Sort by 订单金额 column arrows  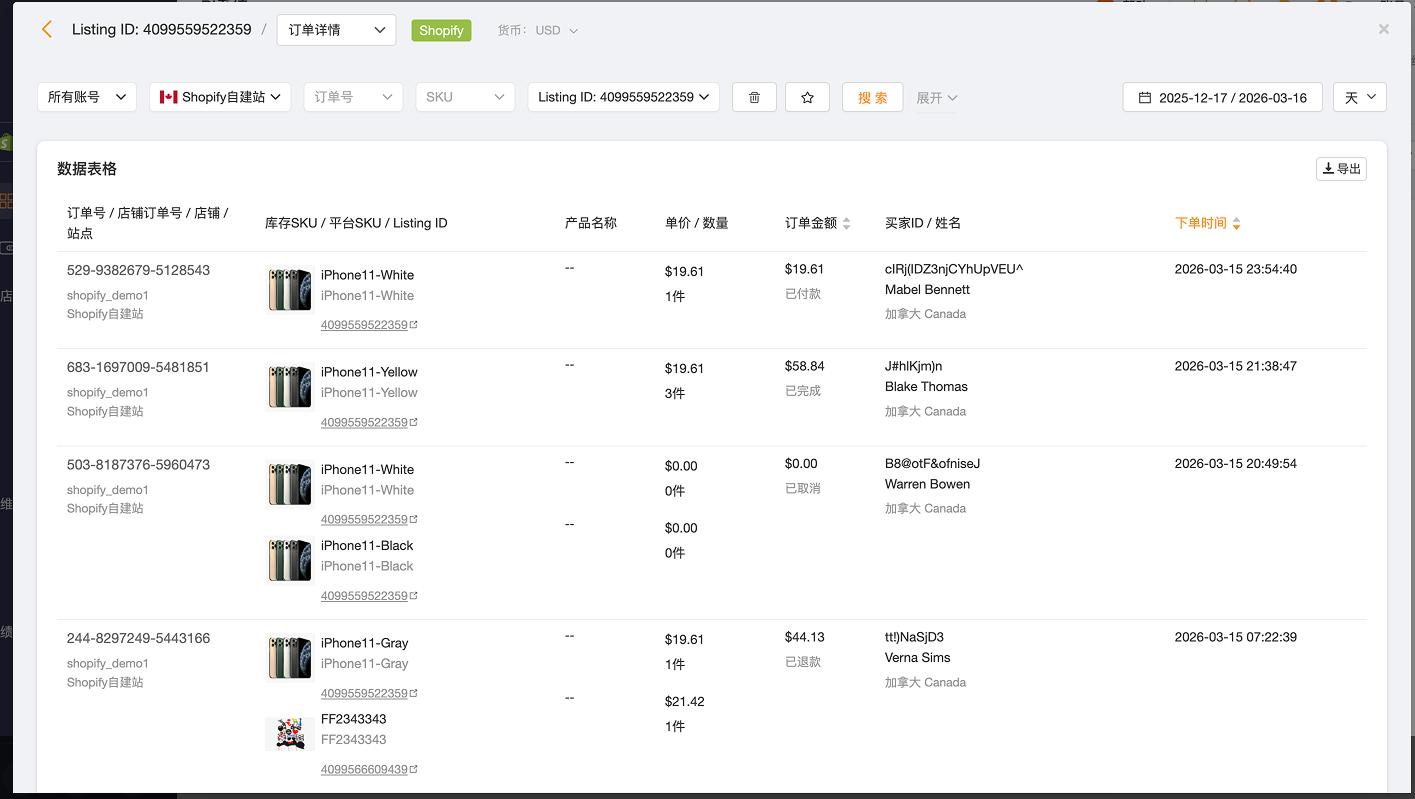[846, 224]
